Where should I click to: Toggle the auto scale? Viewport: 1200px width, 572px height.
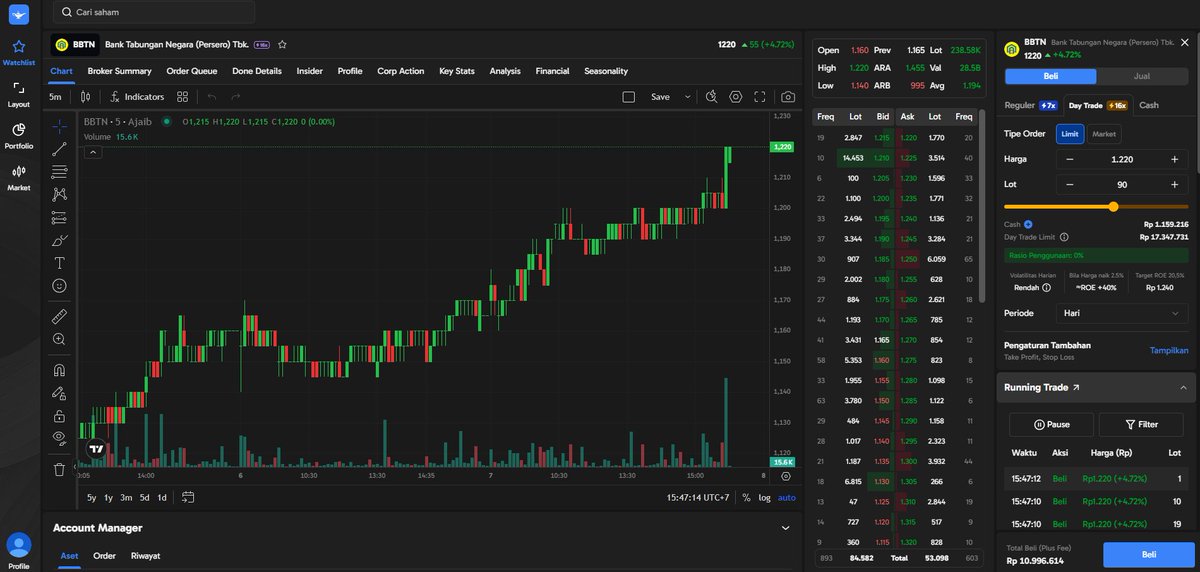pos(787,497)
